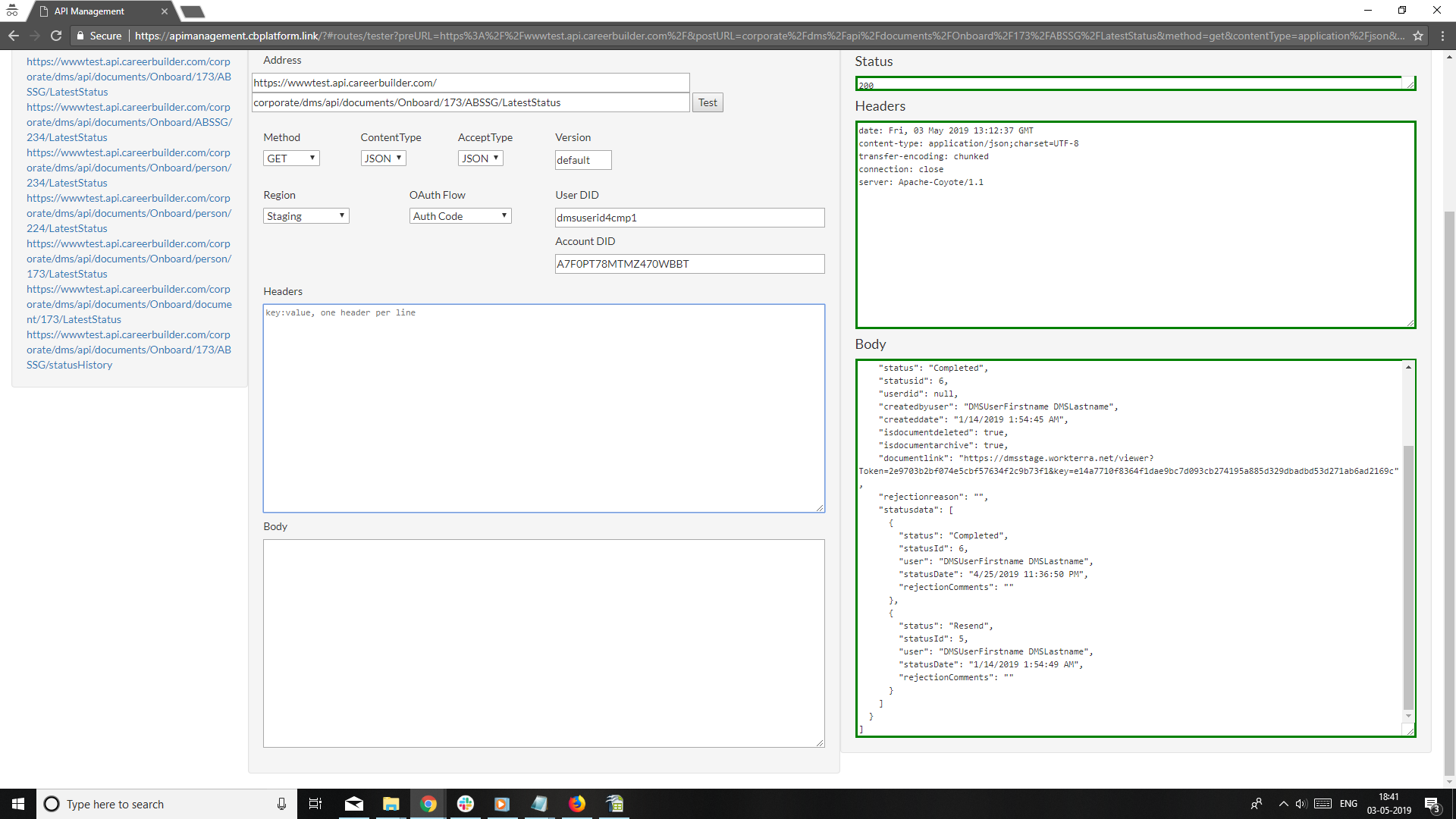Open history link Onboard/173/ABSSG/LatestStatus
This screenshot has width=1456, height=819.
tap(129, 77)
